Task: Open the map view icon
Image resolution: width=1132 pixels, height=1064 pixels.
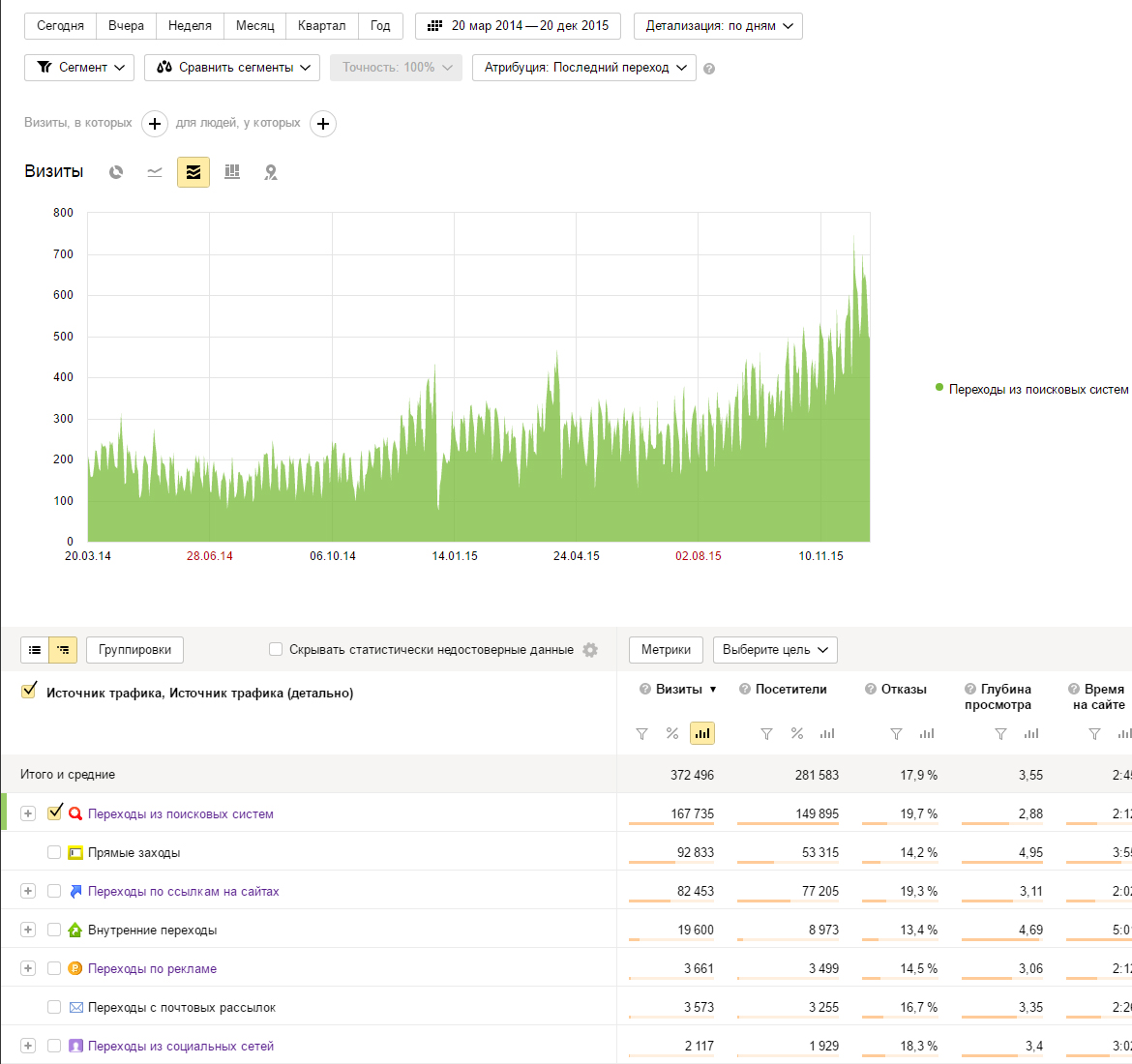Action: pyautogui.click(x=271, y=172)
